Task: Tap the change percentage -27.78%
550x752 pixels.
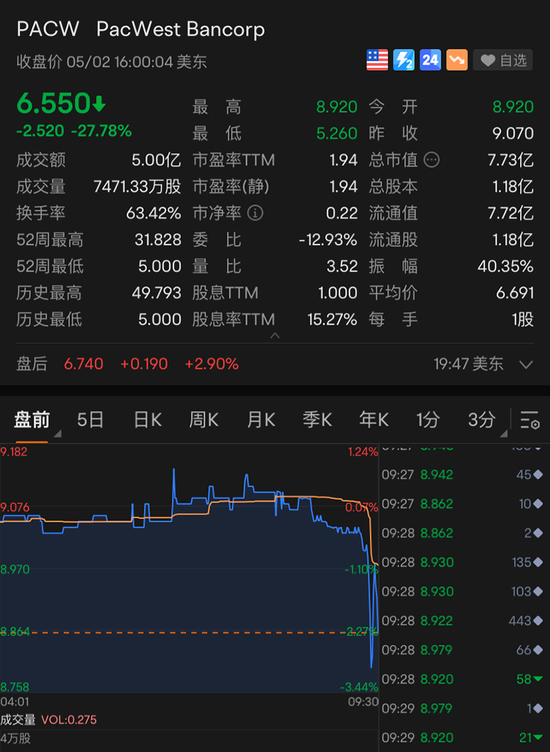Action: (x=101, y=130)
